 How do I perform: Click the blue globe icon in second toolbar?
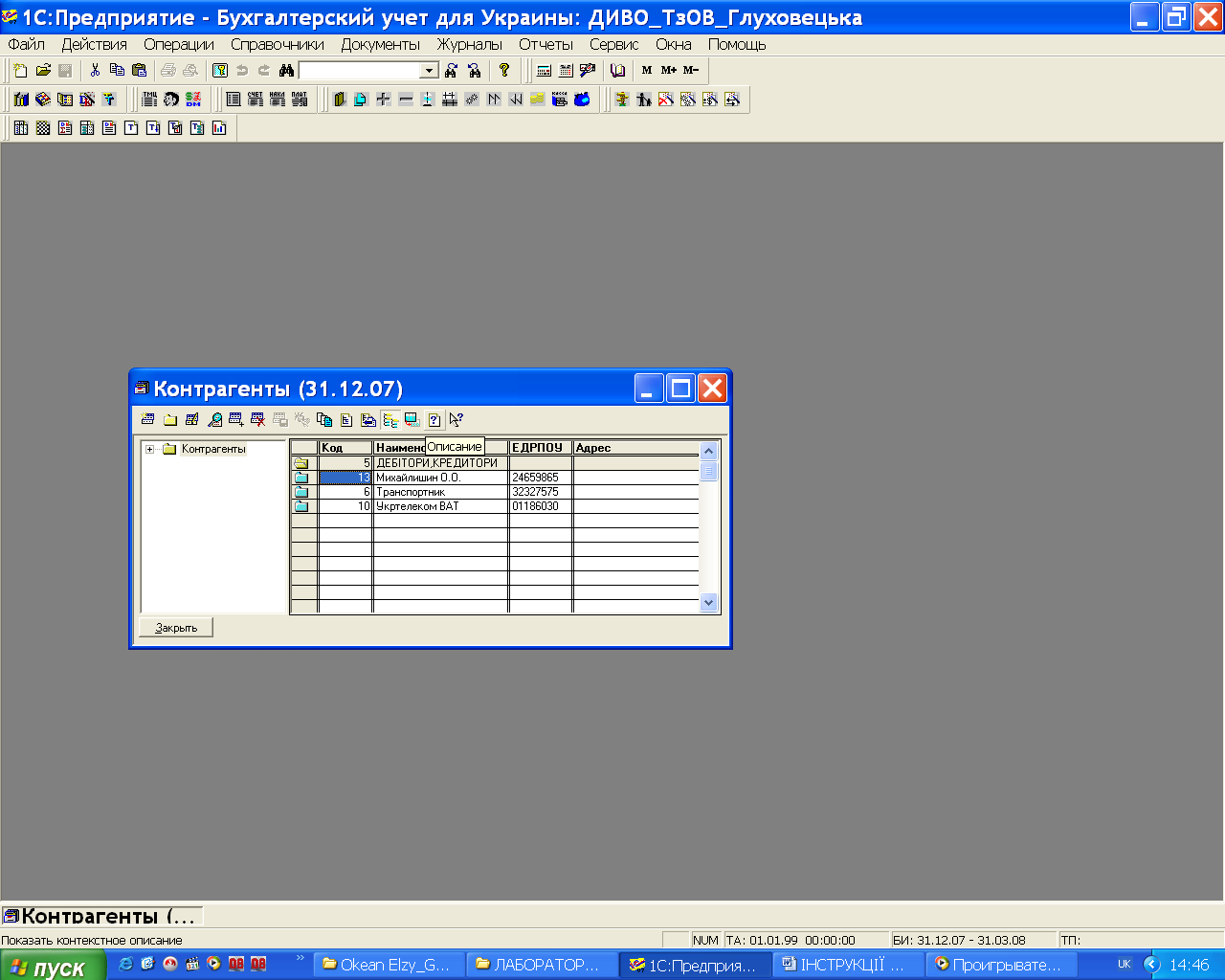[582, 100]
